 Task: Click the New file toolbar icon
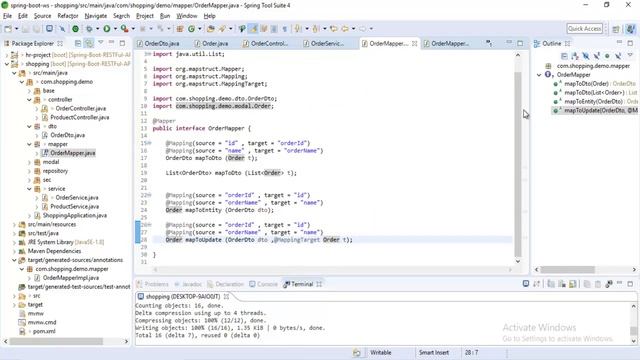coord(8,29)
